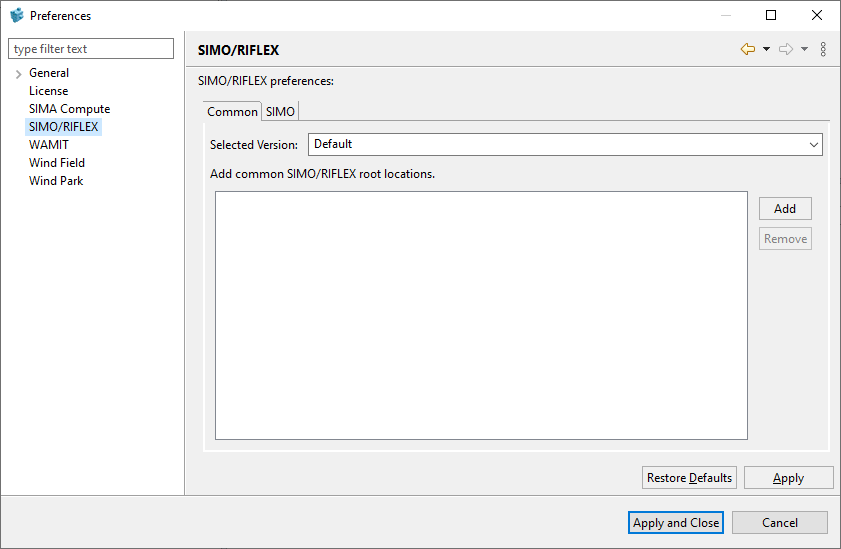
Task: Click Restore Defaults
Action: [x=689, y=478]
